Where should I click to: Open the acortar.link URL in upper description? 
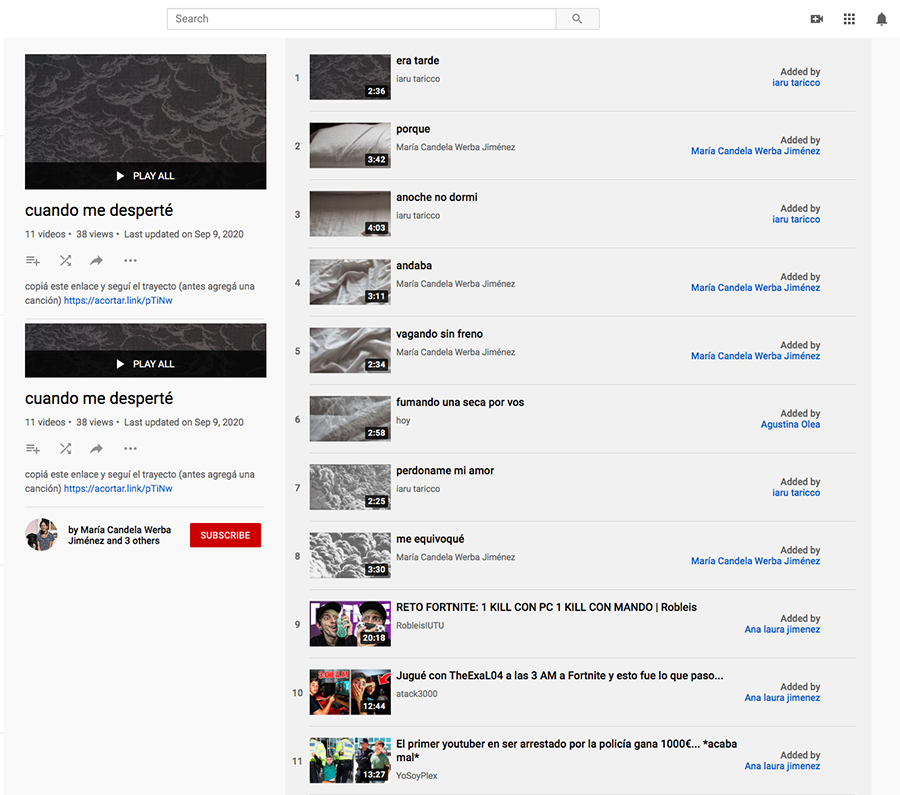click(118, 300)
